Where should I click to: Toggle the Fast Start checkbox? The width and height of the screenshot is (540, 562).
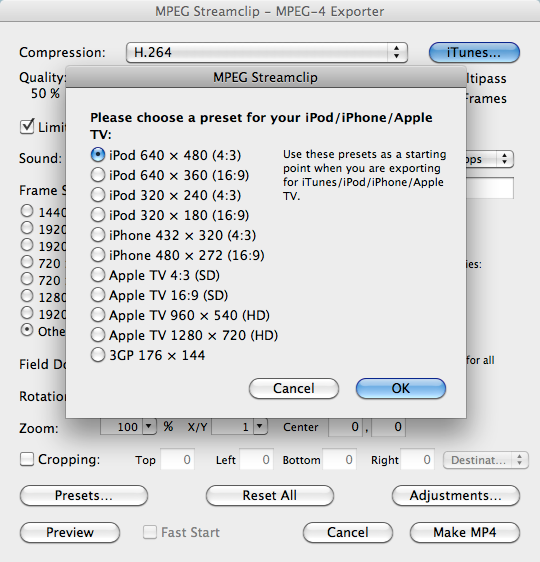click(150, 532)
